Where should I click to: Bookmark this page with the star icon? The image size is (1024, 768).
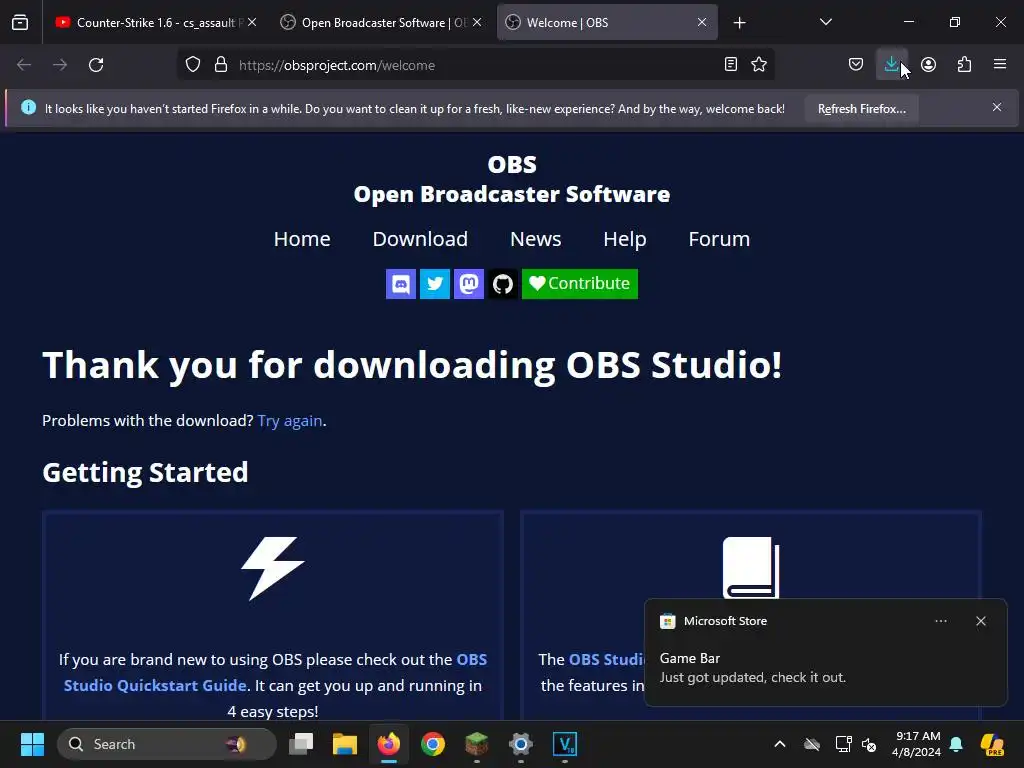758,65
